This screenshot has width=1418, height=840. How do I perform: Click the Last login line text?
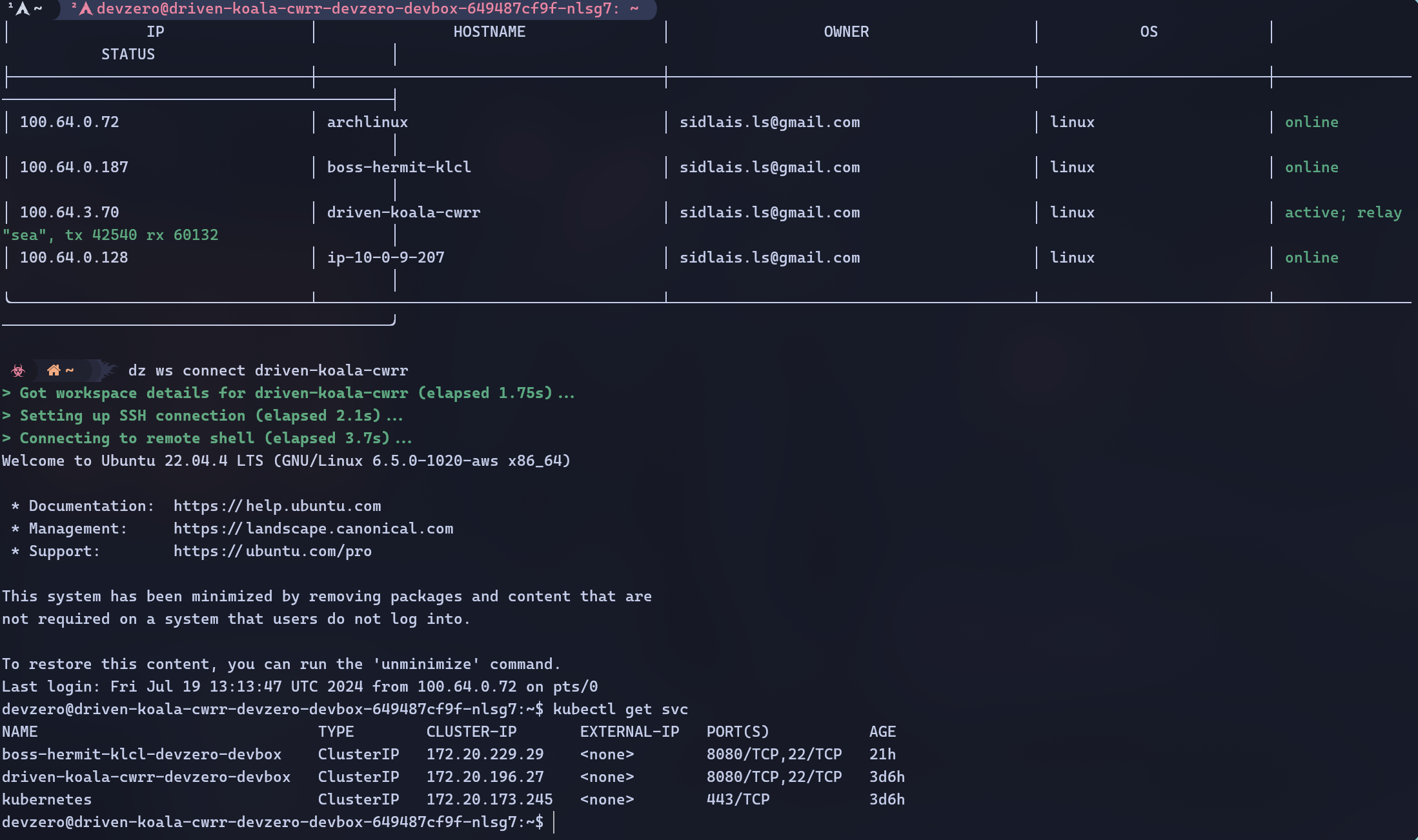[299, 686]
